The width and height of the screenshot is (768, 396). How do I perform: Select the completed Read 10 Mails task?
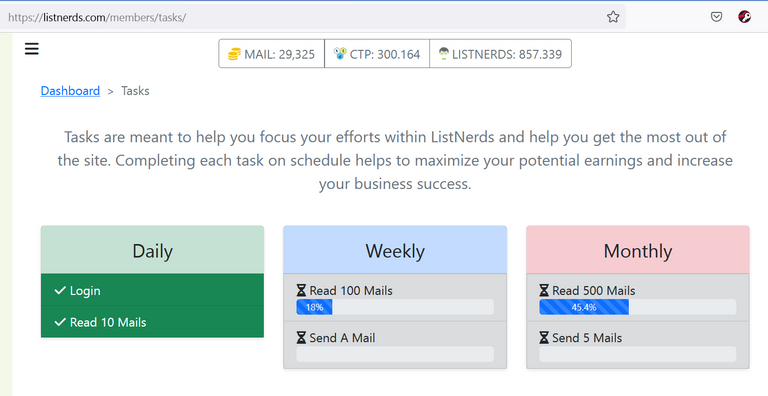click(x=152, y=322)
